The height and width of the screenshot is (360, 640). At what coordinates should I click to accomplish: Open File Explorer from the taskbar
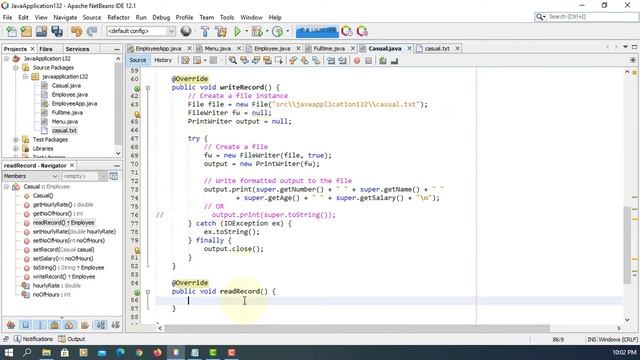point(46,352)
